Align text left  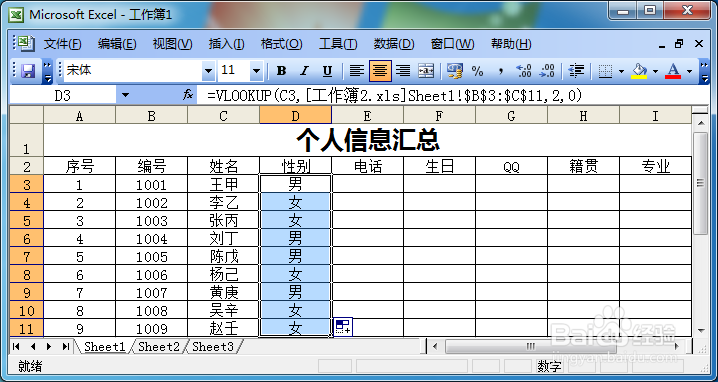tap(357, 71)
